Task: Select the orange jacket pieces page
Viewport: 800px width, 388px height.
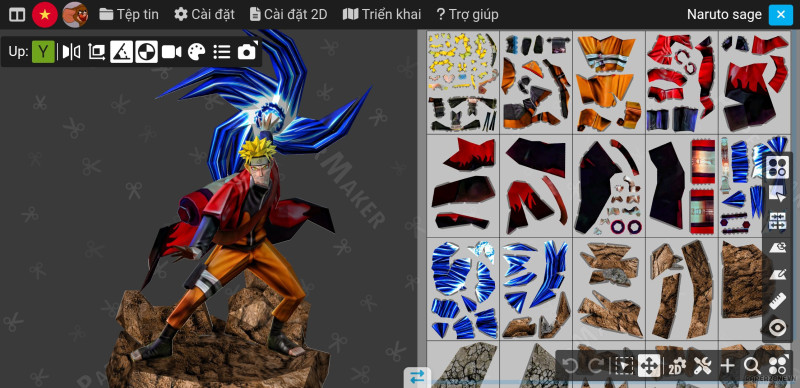Action: (609, 82)
